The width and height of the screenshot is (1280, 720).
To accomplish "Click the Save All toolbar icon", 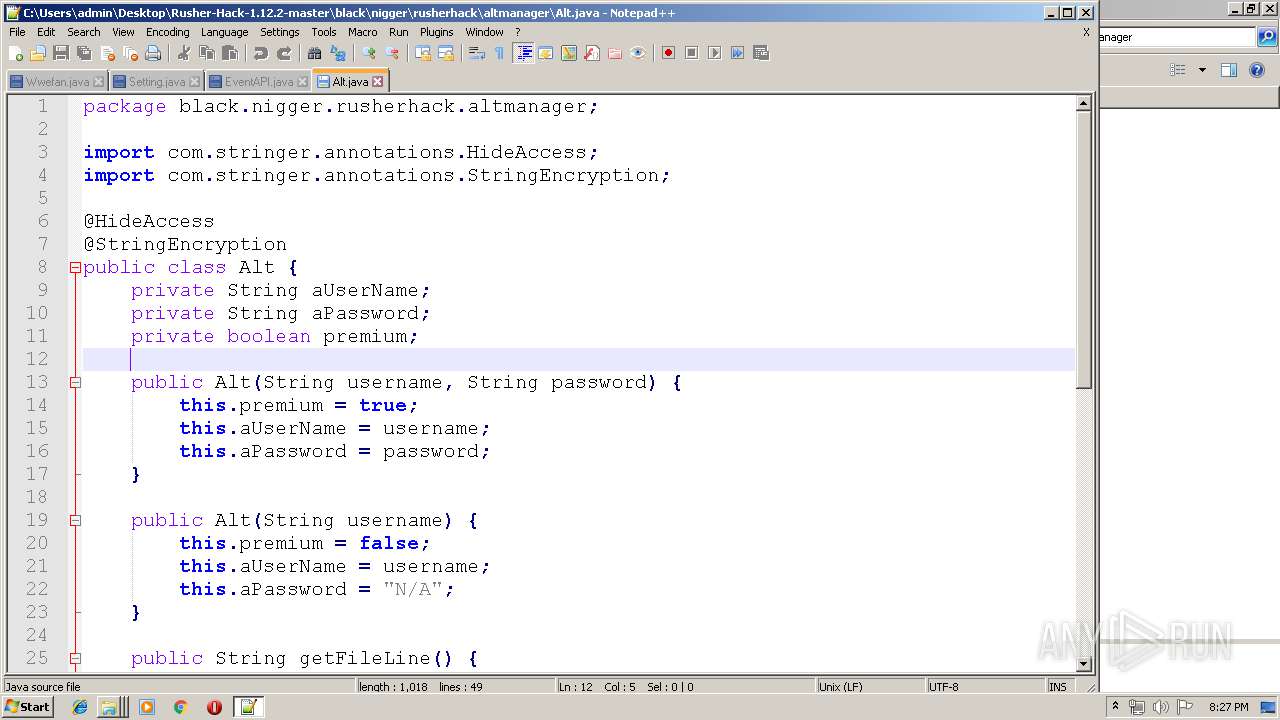I will coord(84,53).
